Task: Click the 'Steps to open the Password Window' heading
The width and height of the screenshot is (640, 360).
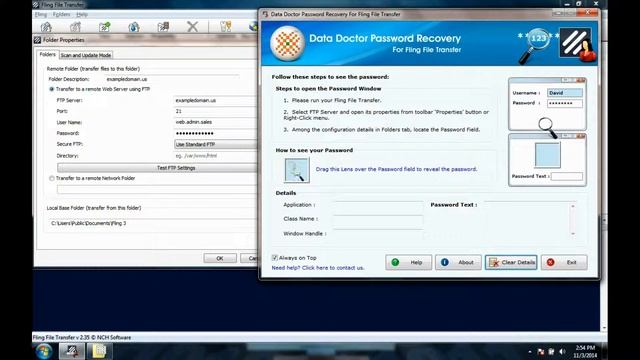Action: 328,89
